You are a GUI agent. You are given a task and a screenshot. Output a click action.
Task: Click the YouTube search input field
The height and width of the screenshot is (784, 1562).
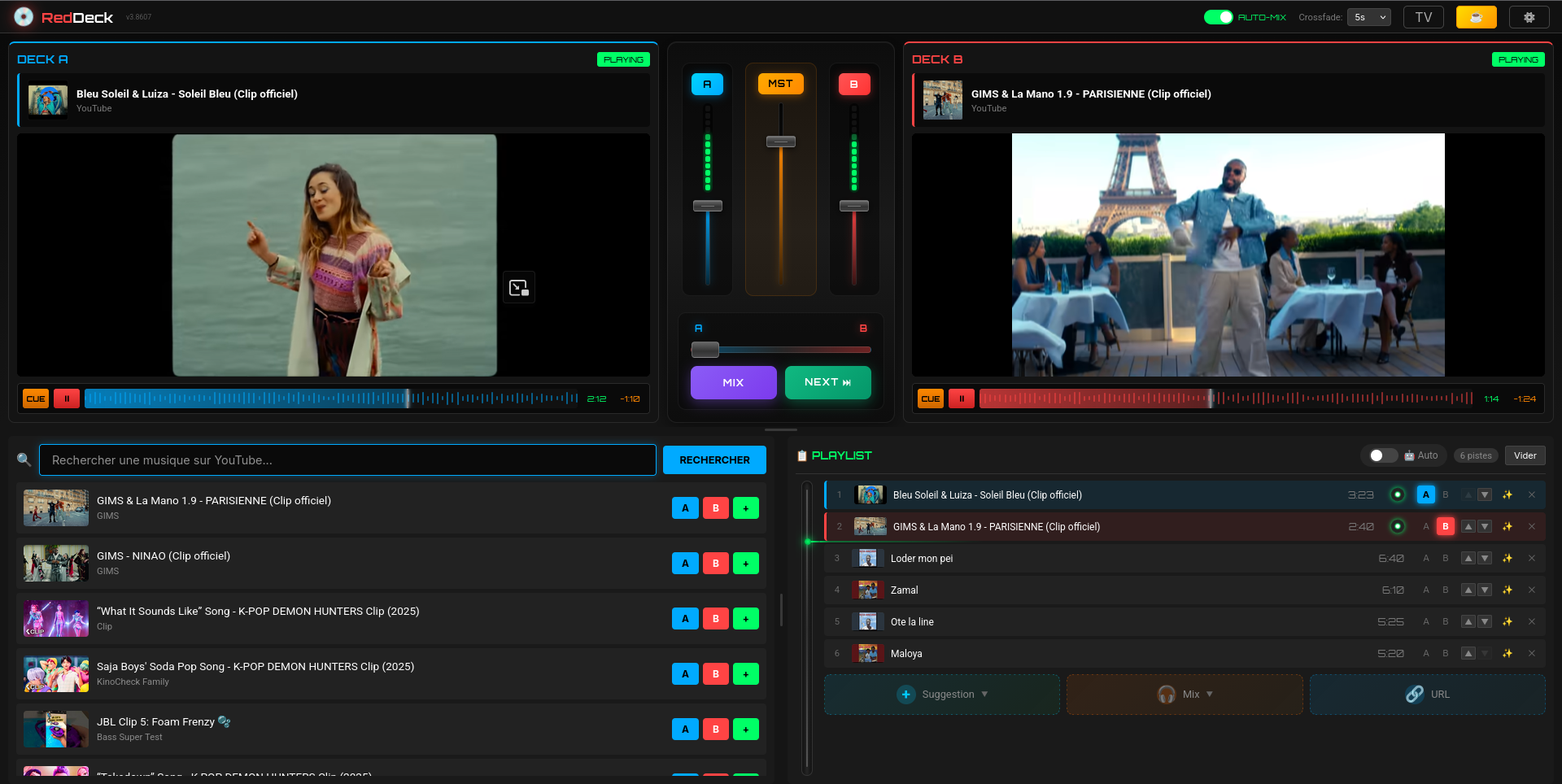click(348, 460)
